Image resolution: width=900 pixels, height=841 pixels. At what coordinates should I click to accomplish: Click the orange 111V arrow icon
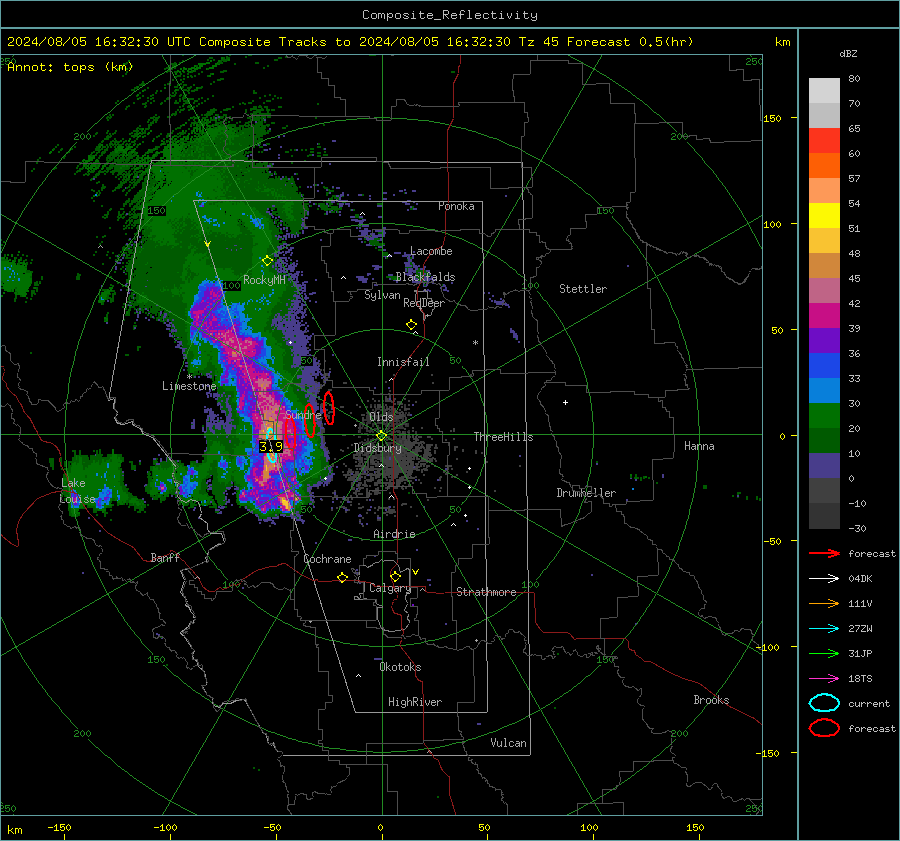coord(824,603)
